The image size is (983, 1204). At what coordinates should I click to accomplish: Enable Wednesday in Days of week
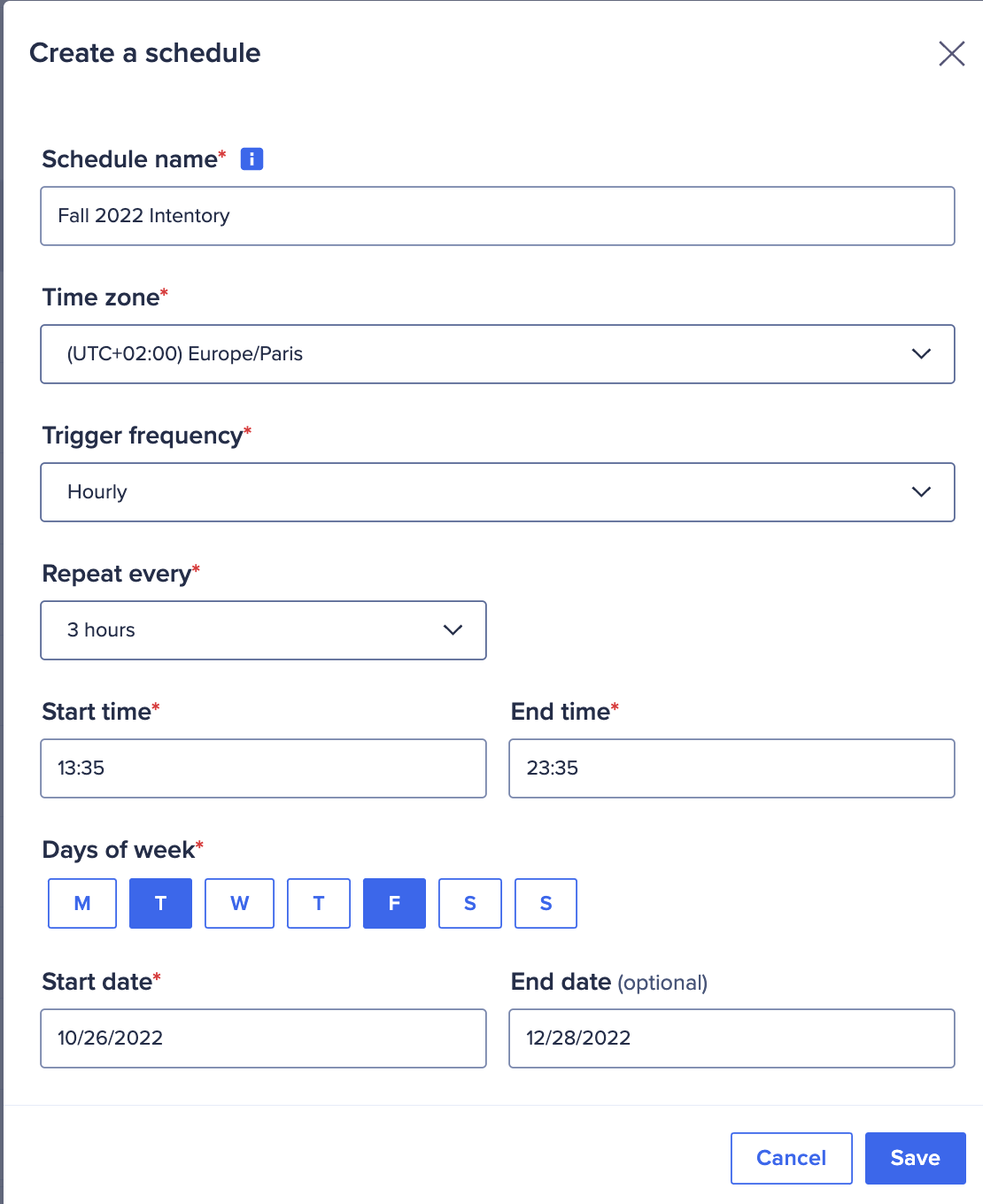pos(239,903)
